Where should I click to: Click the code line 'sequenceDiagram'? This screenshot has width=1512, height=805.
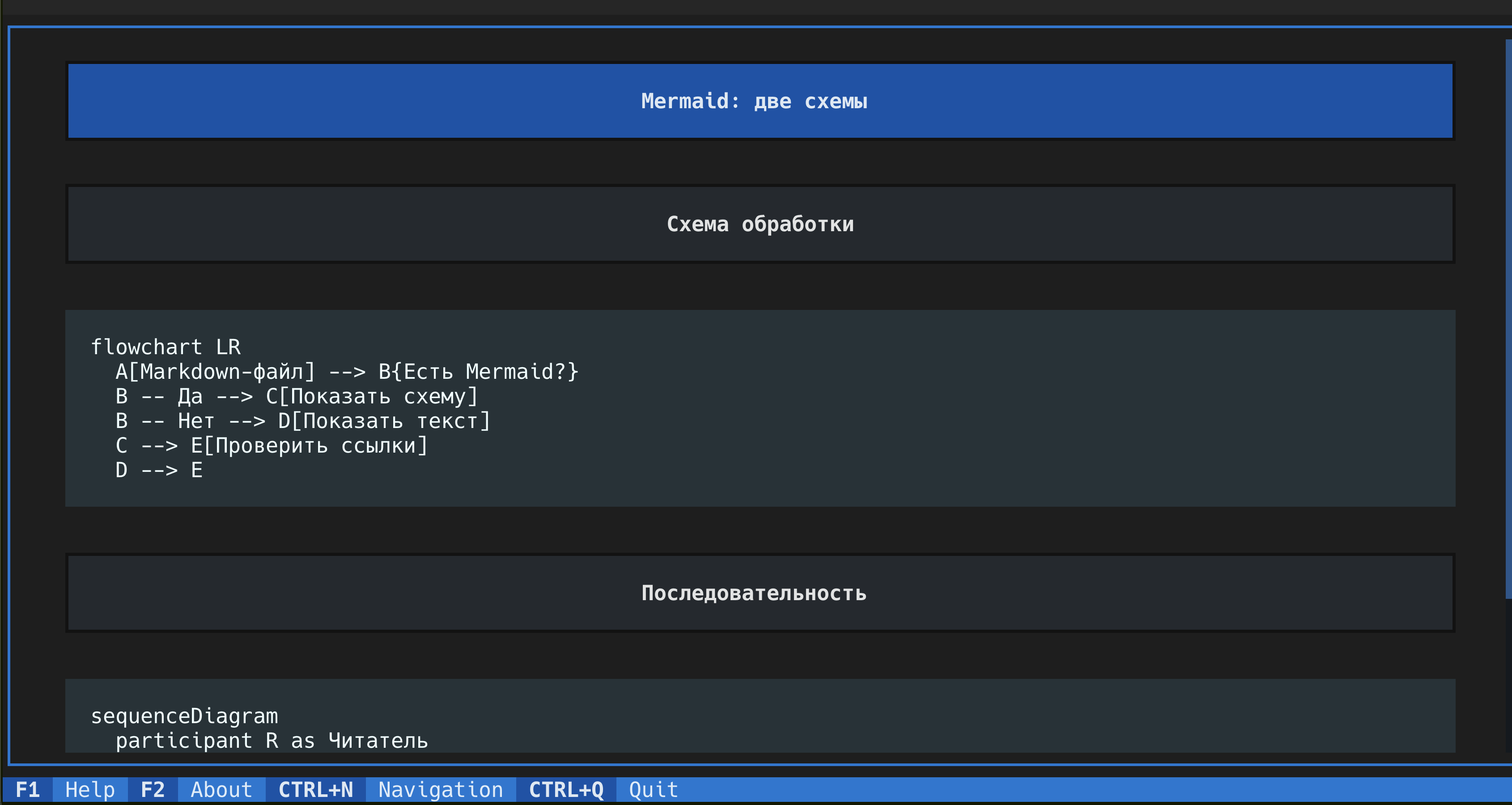coord(184,716)
